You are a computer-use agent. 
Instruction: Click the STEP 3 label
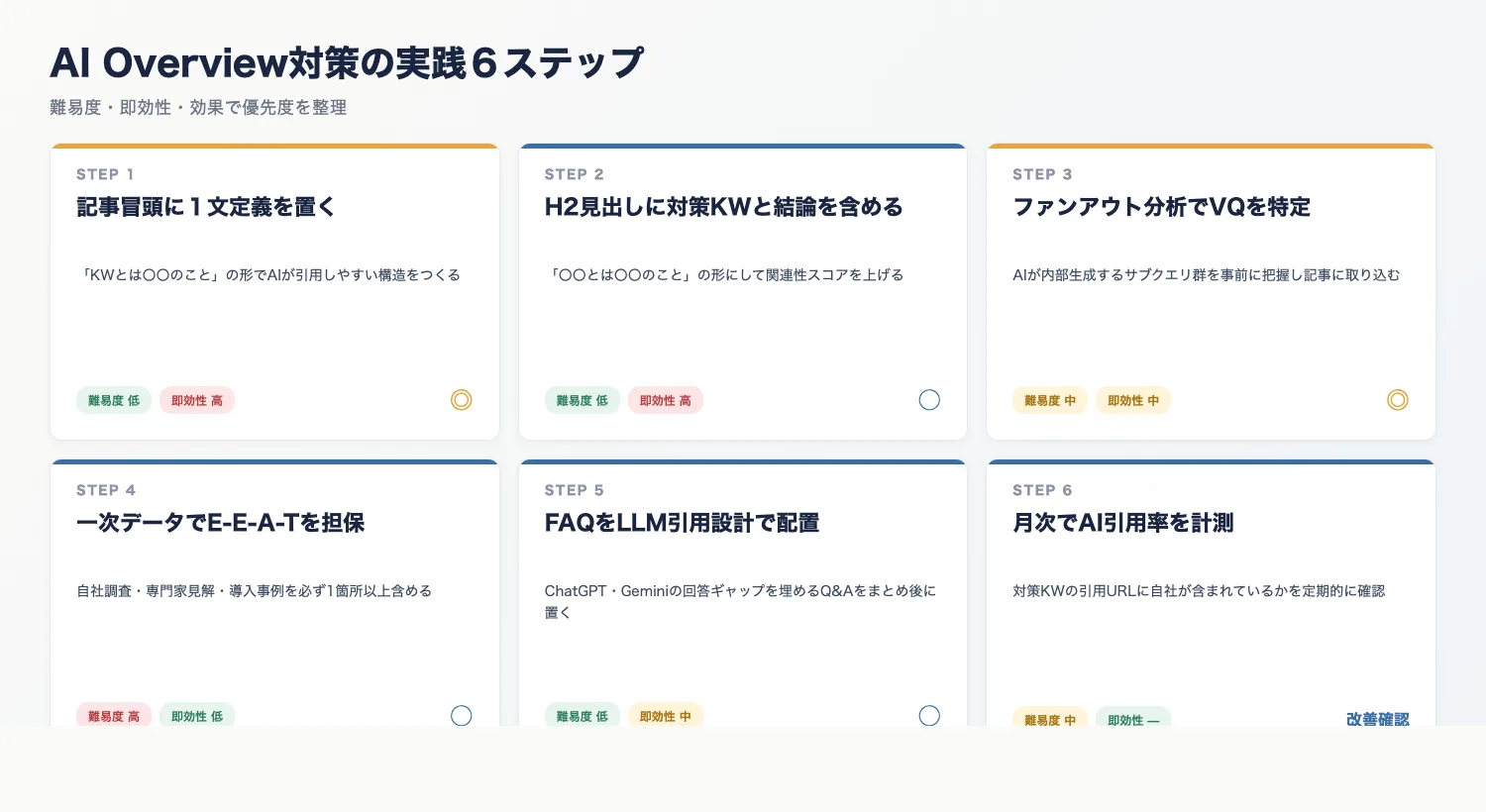1042,174
